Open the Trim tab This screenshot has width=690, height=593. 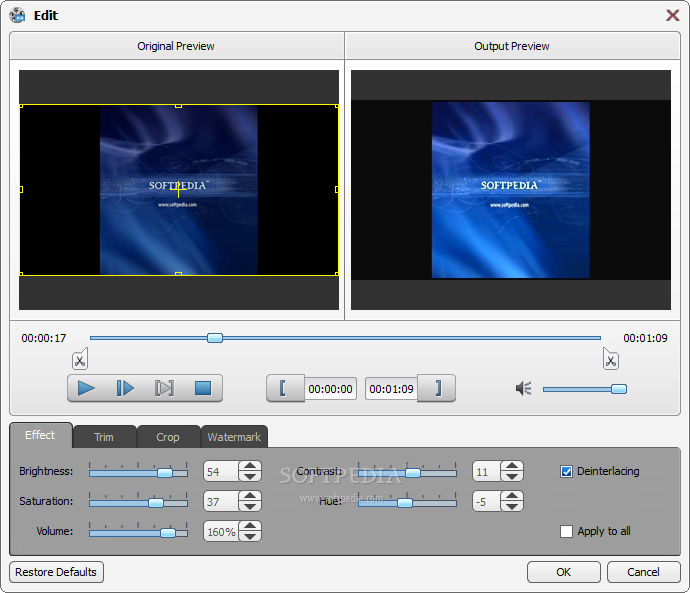[104, 437]
